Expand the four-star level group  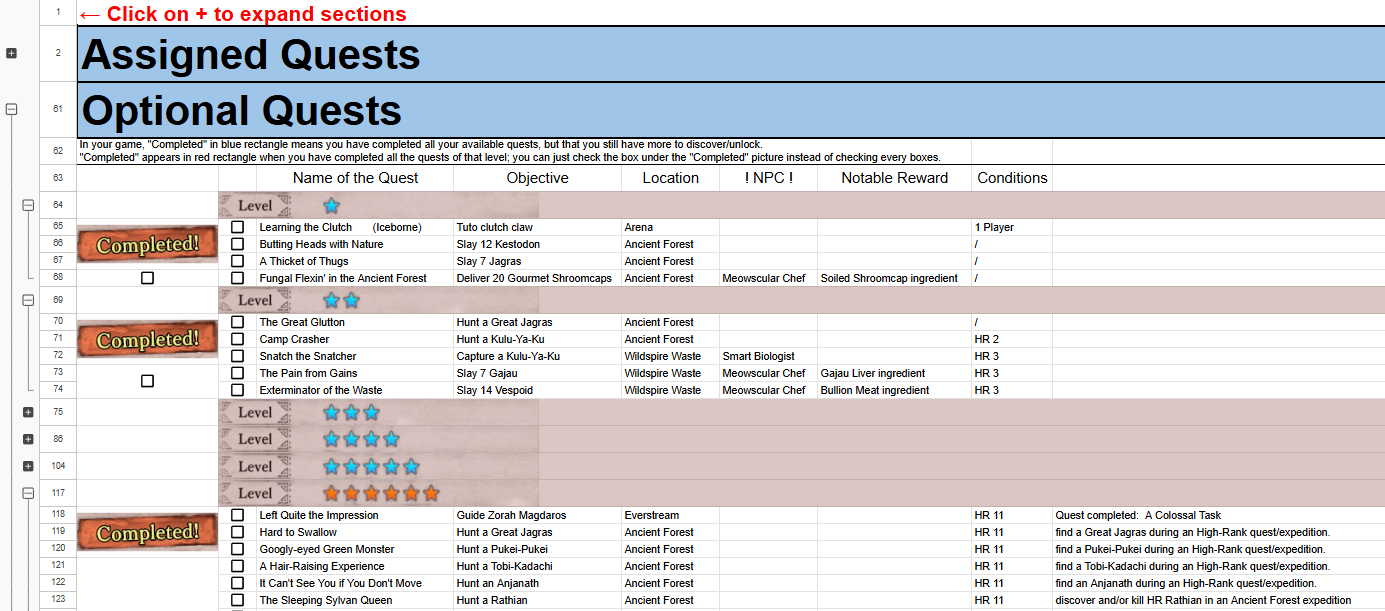tap(28, 439)
